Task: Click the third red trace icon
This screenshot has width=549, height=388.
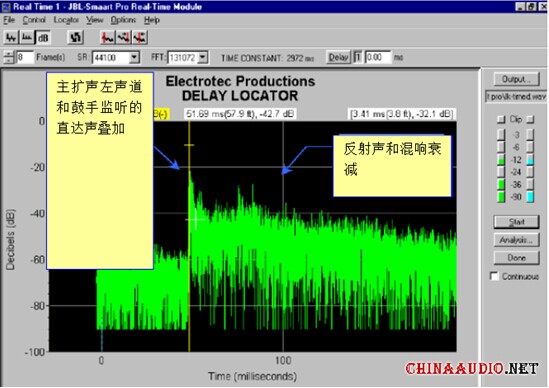Action: (x=139, y=37)
